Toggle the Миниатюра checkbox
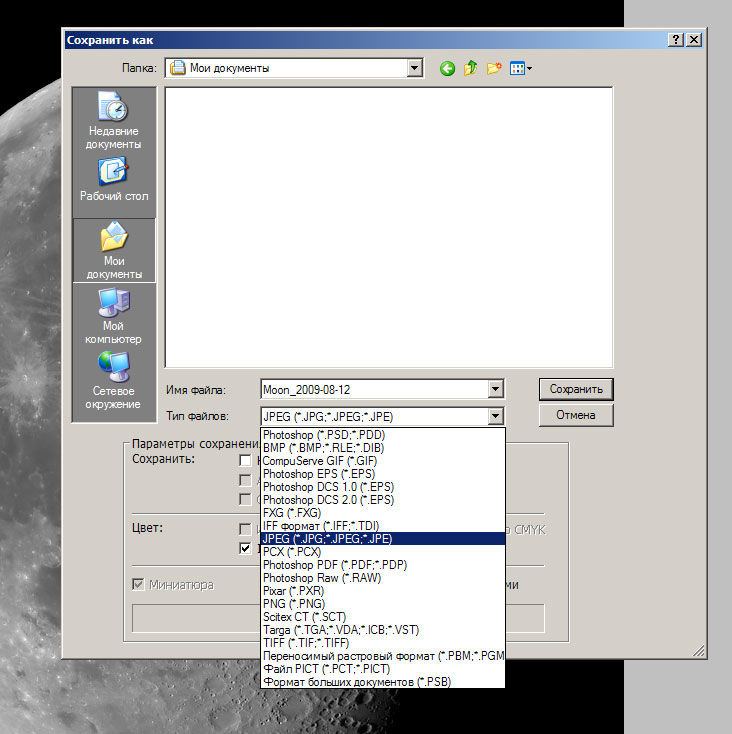The image size is (732, 734). point(139,585)
